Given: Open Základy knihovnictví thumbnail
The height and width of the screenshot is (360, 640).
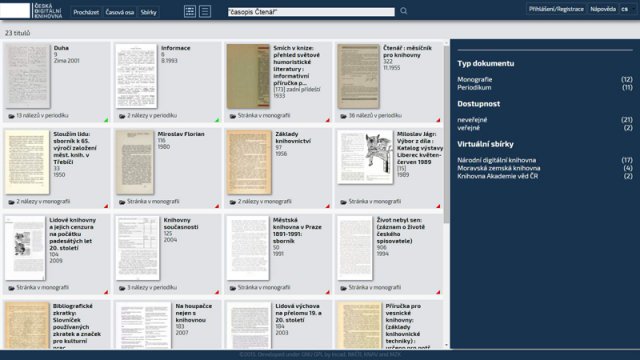Looking at the screenshot, I should 249,162.
